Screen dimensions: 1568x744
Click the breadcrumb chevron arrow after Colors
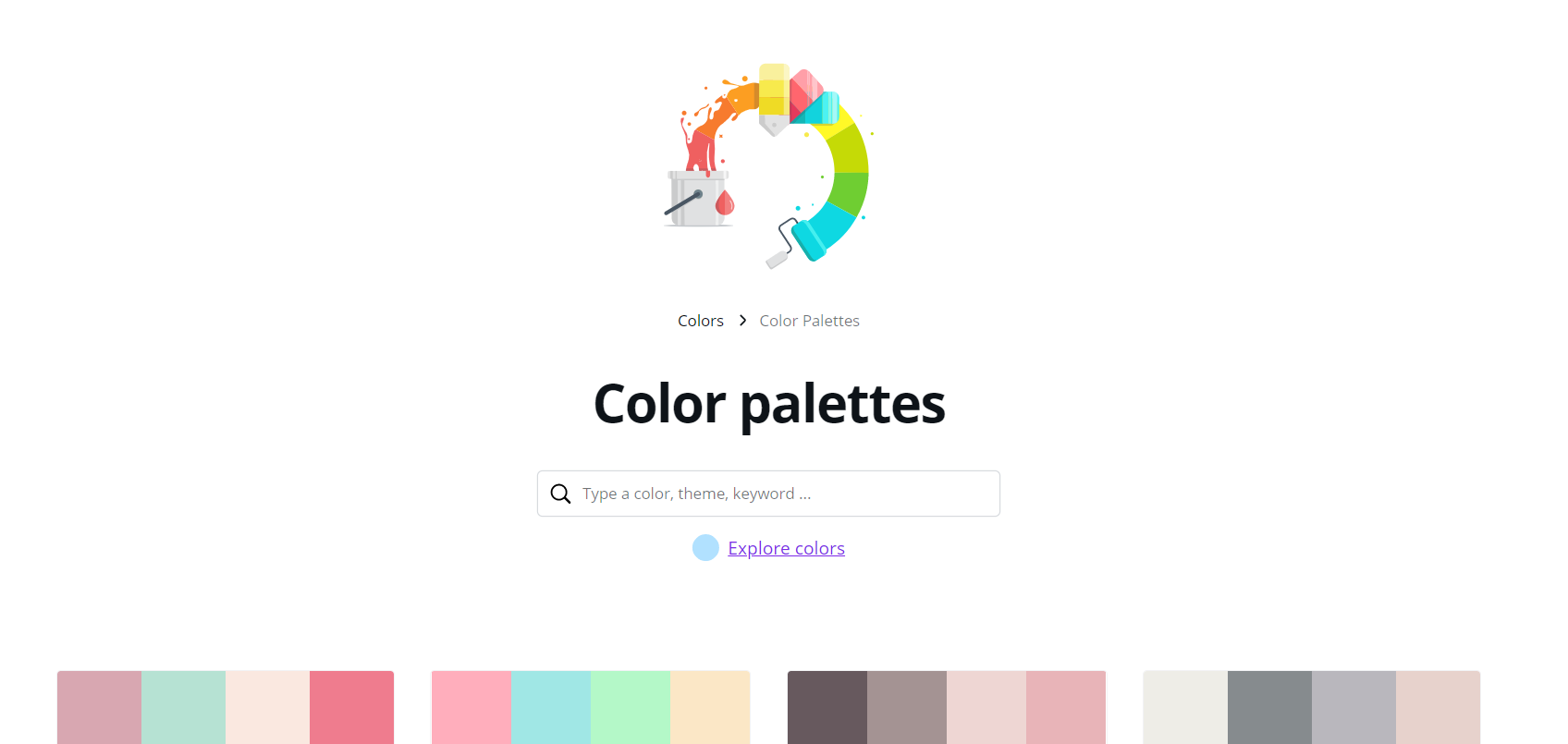(742, 321)
